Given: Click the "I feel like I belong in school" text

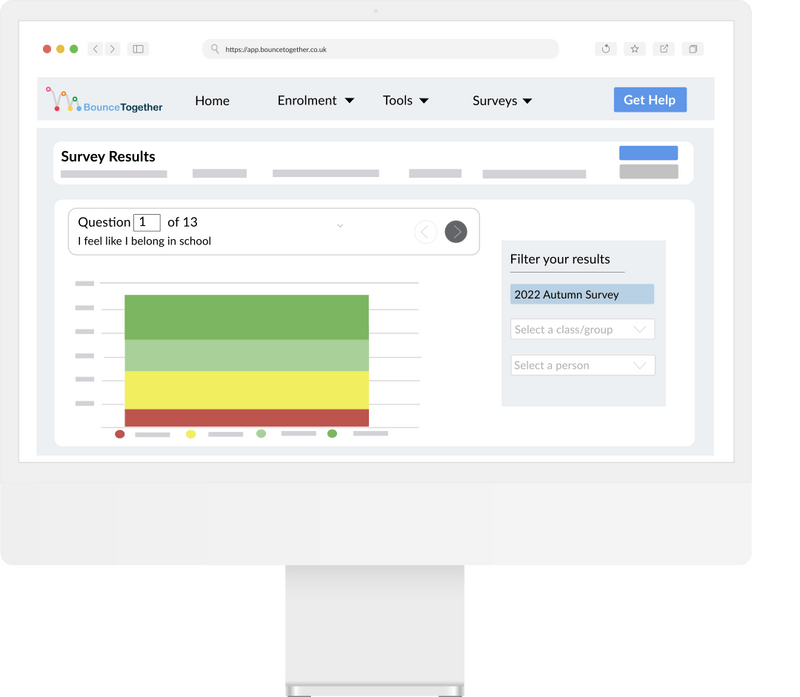Looking at the screenshot, I should point(144,241).
